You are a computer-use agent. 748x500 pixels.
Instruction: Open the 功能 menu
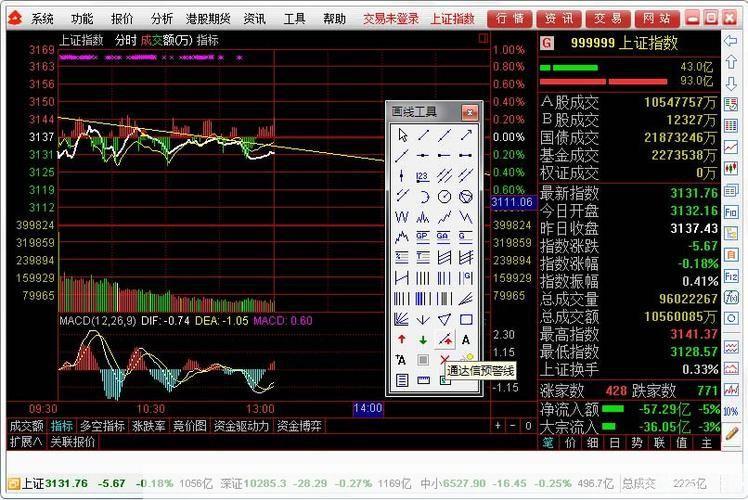tap(82, 19)
